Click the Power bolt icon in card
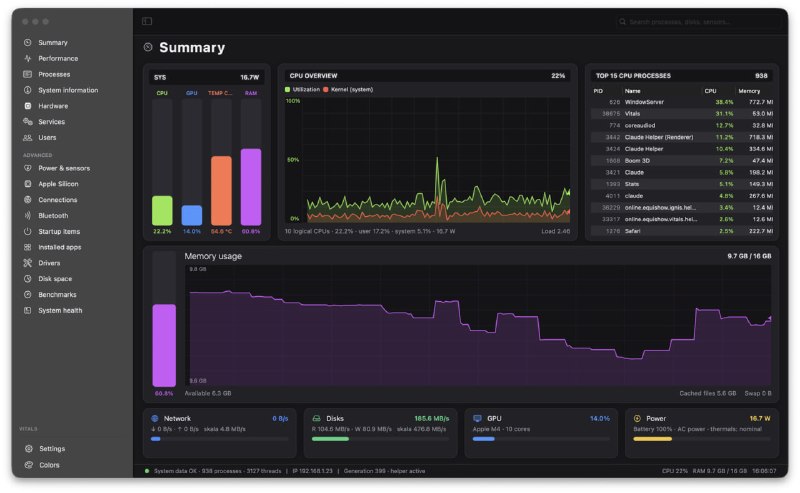800x493 pixels. tap(637, 418)
